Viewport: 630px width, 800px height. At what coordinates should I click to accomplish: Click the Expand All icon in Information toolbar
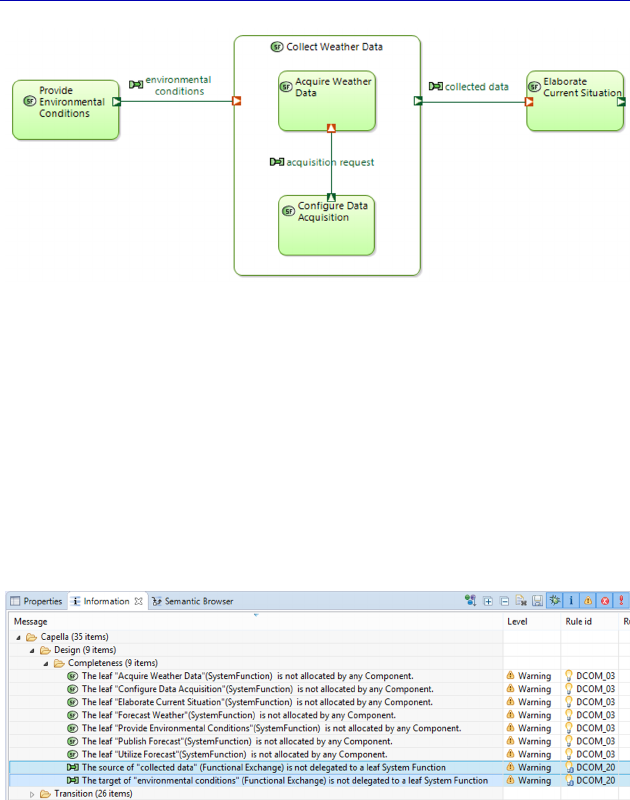click(488, 601)
